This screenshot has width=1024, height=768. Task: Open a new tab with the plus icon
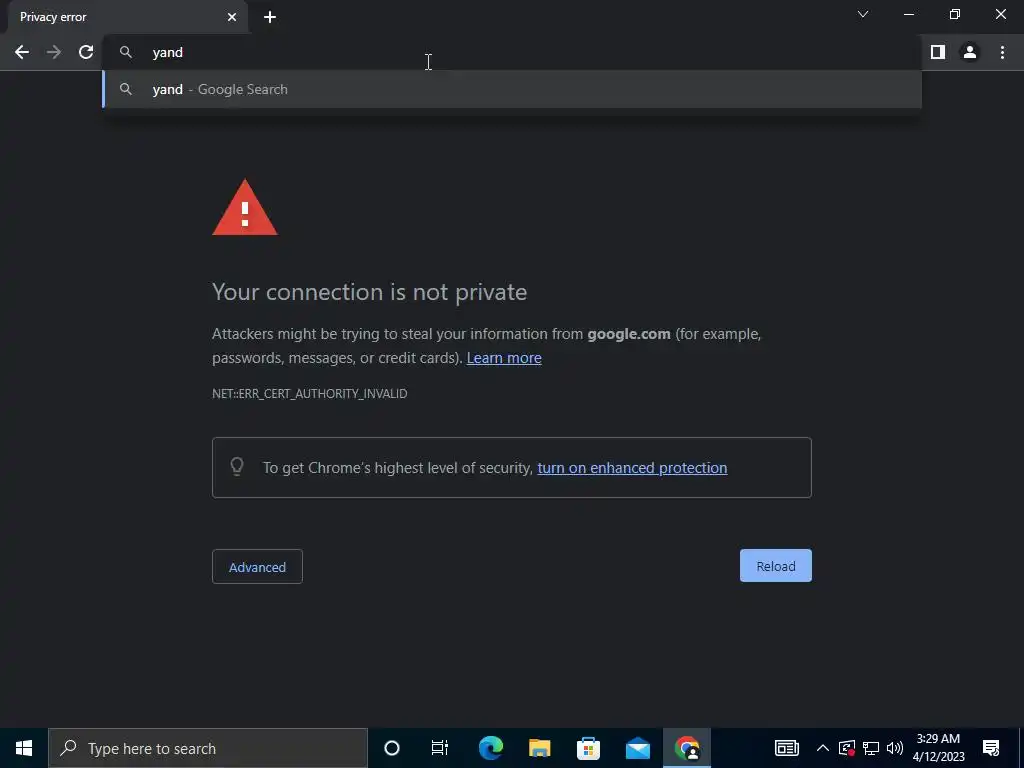coord(270,17)
